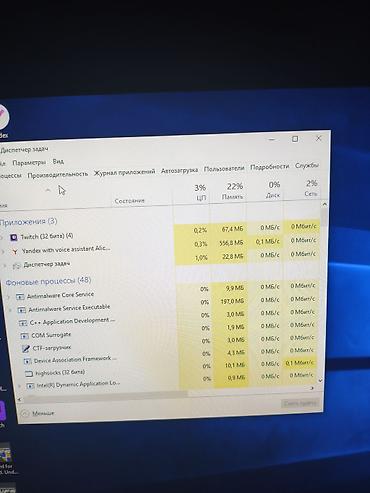Click the Диспетчер задач process icon

16,266
